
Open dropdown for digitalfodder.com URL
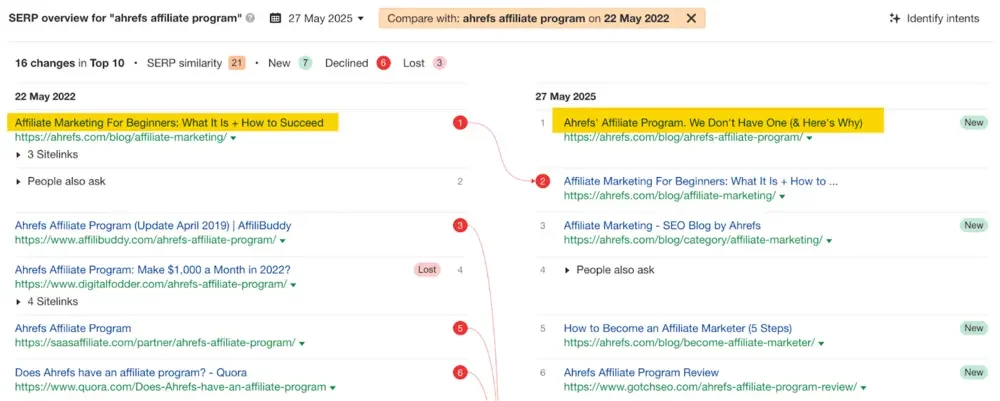click(293, 285)
